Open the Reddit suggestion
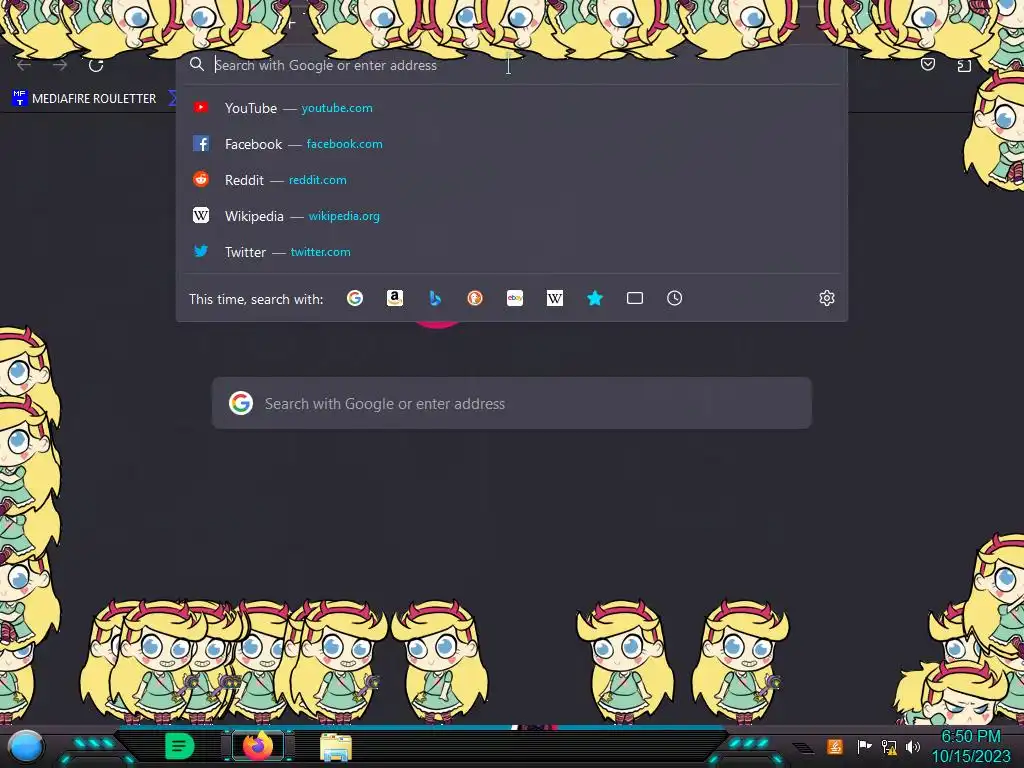Image resolution: width=1024 pixels, height=768 pixels. (x=512, y=180)
